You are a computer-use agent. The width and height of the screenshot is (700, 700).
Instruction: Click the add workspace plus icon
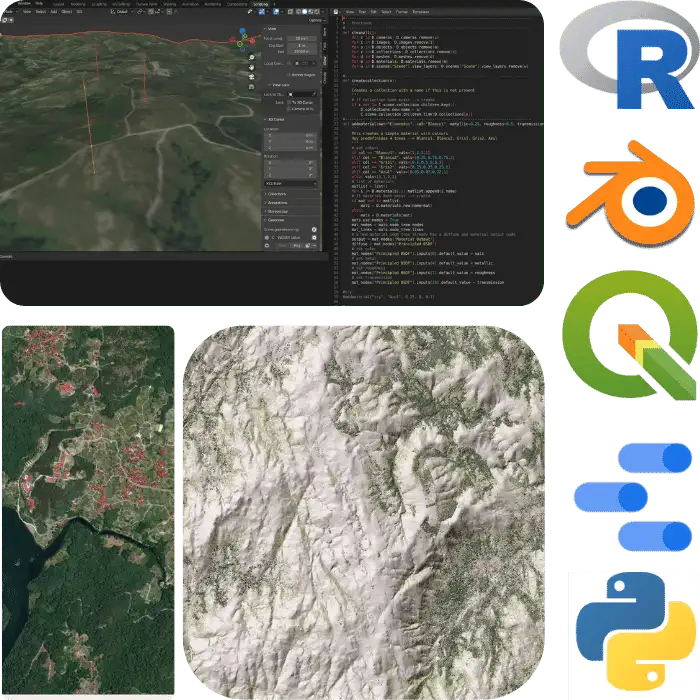pyautogui.click(x=274, y=4)
